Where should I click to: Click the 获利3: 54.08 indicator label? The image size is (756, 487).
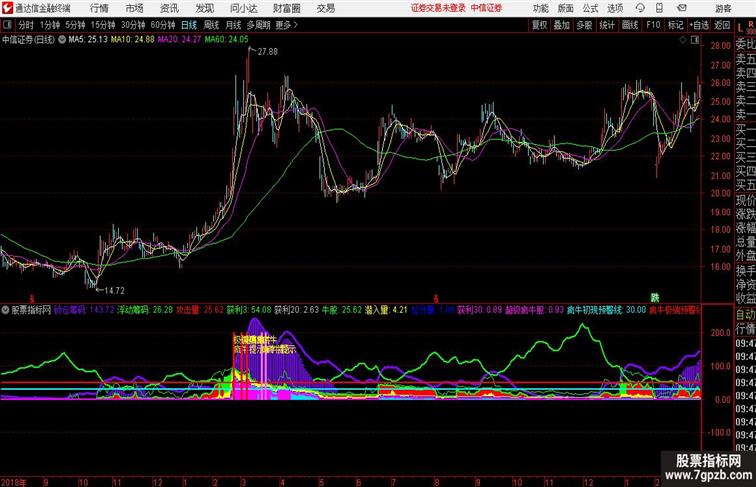click(249, 310)
